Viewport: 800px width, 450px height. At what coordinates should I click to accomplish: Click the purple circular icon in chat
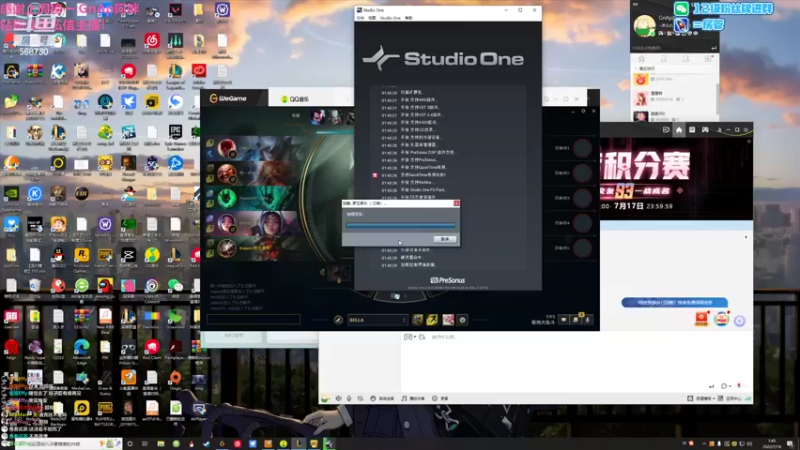pyautogui.click(x=739, y=320)
